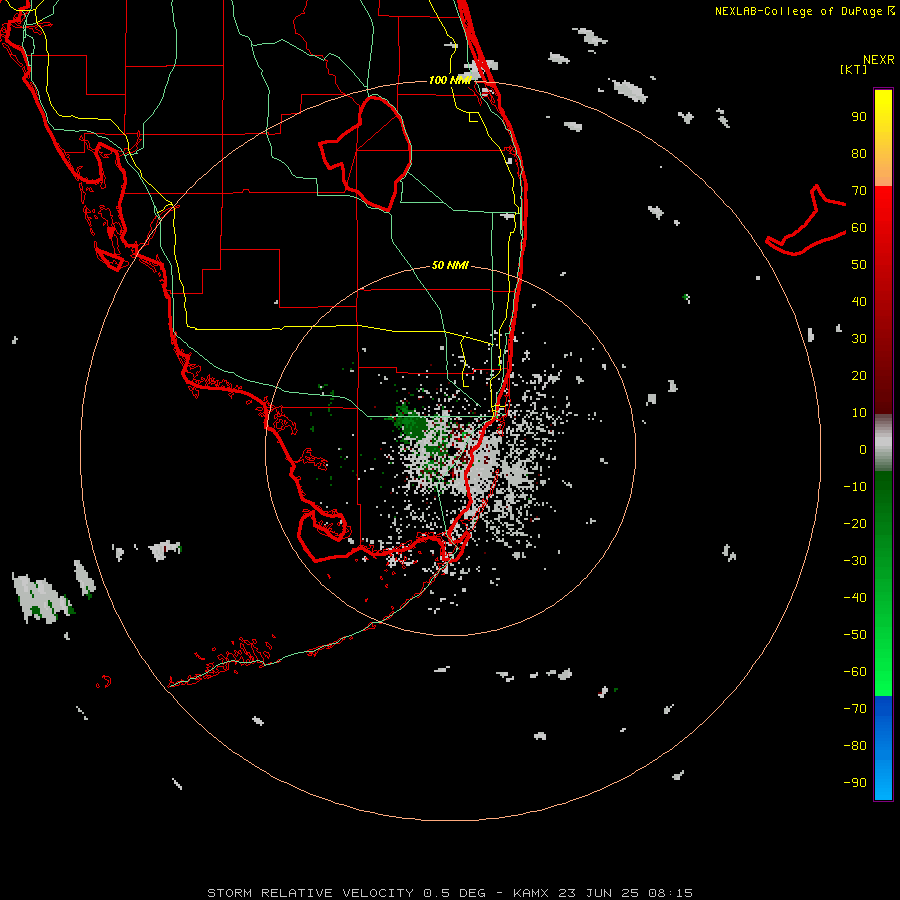Click the -80 value on velocity scale
This screenshot has height=900, width=900.
pyautogui.click(x=855, y=746)
